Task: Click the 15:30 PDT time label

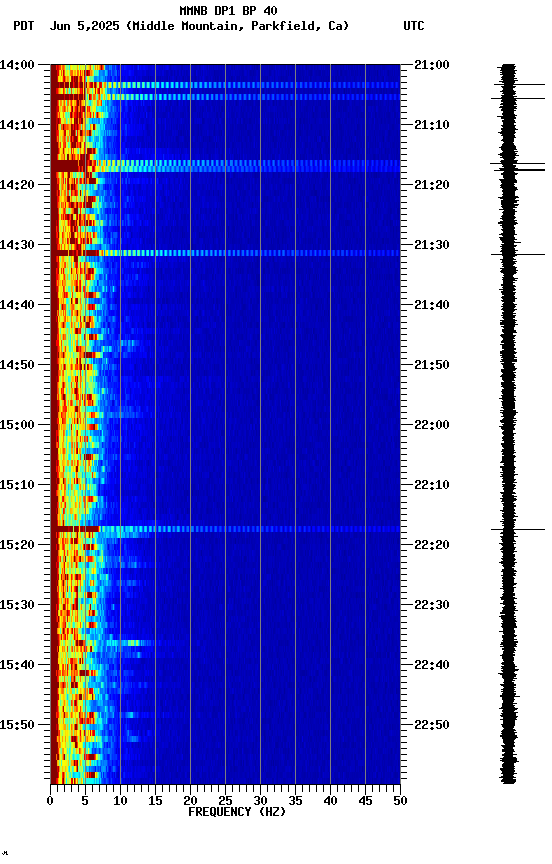Action: point(17,606)
